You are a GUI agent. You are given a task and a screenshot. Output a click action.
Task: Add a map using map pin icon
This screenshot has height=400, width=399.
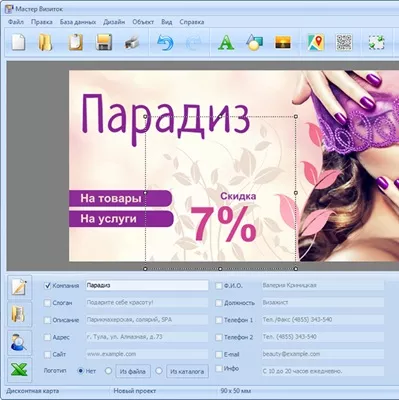tap(316, 43)
